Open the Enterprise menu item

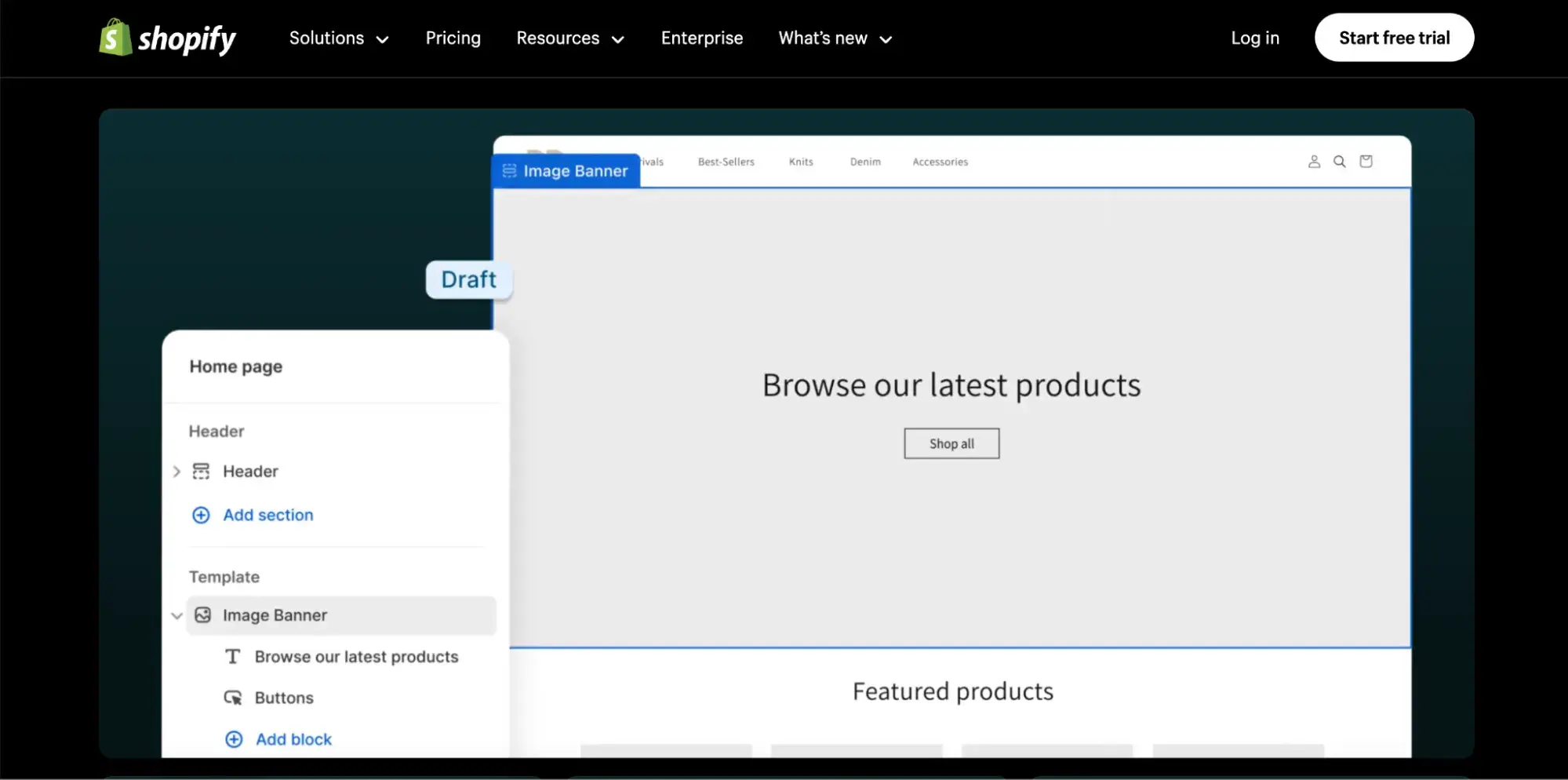coord(701,38)
